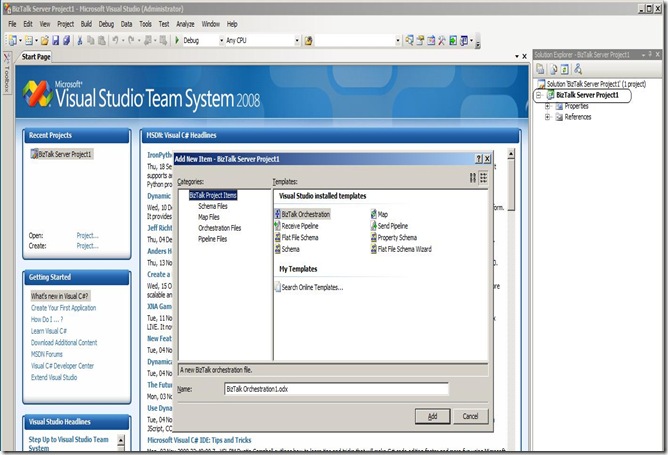Image resolution: width=668 pixels, height=455 pixels.
Task: Click the MSDN headlines scrollbar up arrow
Action: pyautogui.click(x=511, y=154)
